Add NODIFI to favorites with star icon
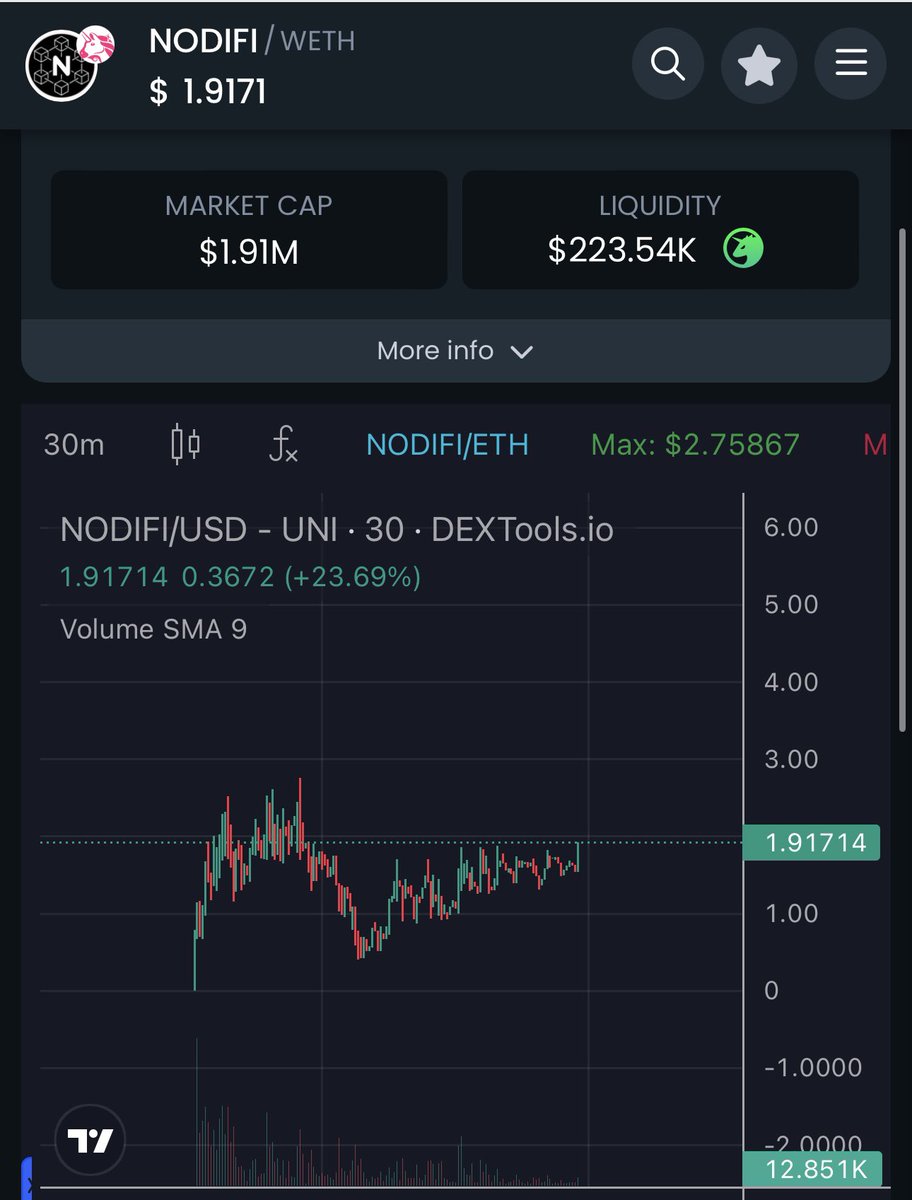 coord(759,65)
